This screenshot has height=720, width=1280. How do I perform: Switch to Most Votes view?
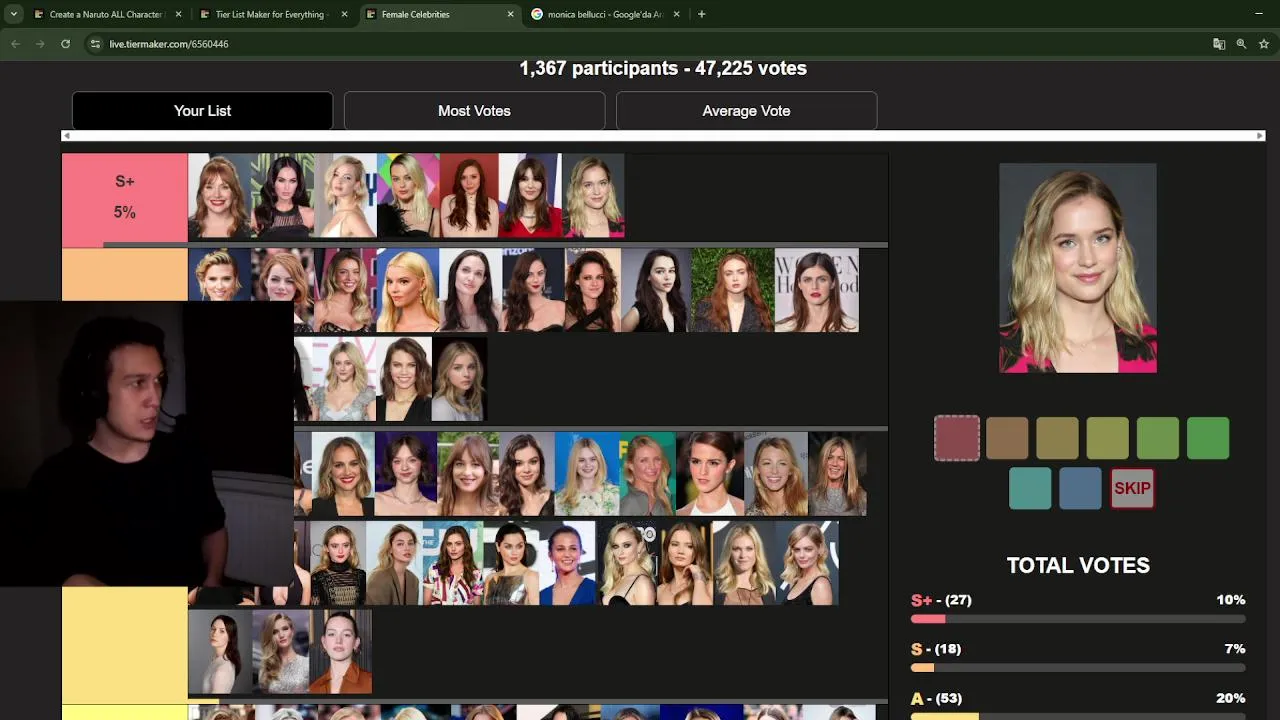click(474, 111)
